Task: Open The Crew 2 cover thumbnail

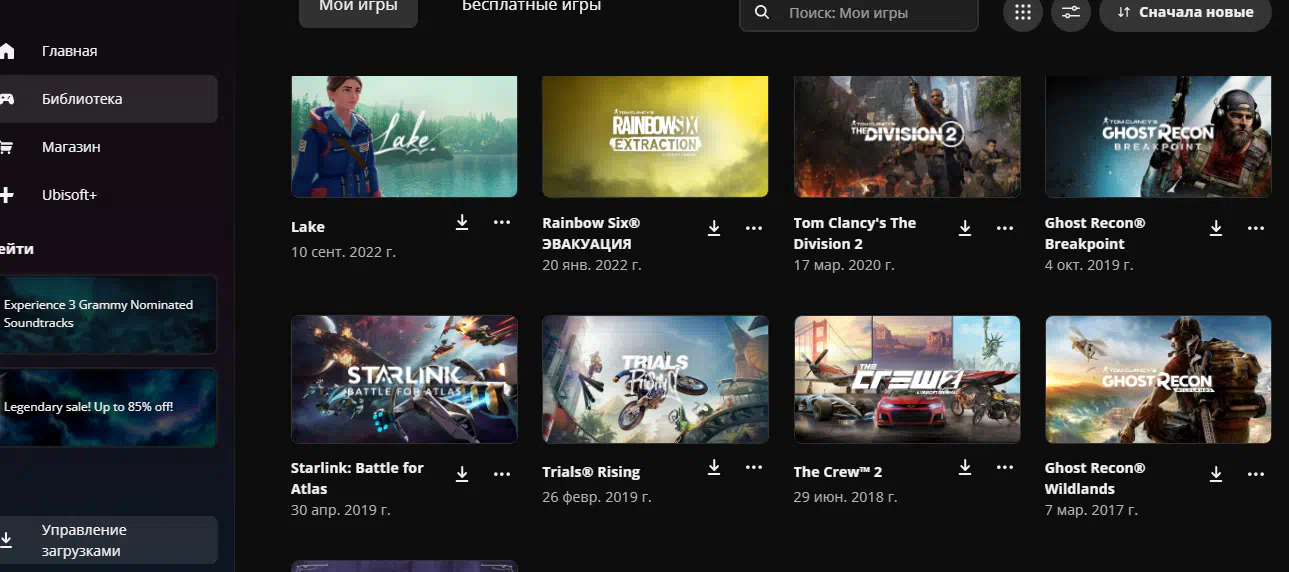Action: point(907,379)
